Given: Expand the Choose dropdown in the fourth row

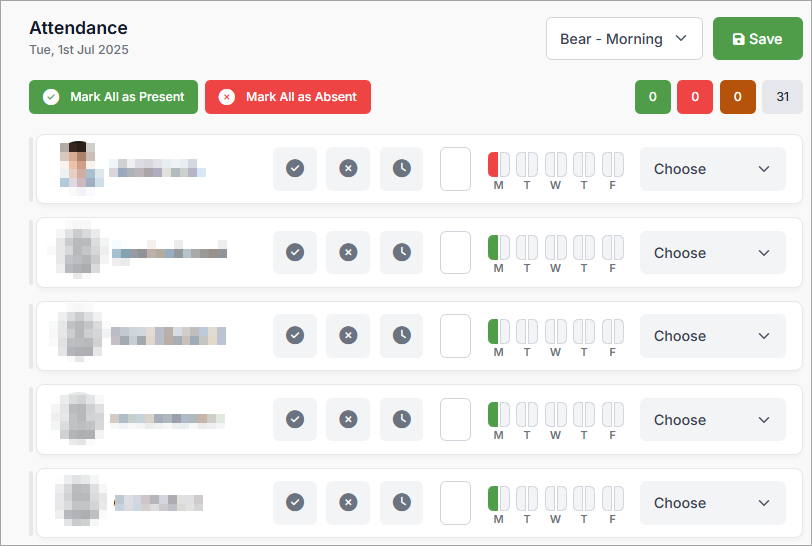Looking at the screenshot, I should (x=712, y=419).
